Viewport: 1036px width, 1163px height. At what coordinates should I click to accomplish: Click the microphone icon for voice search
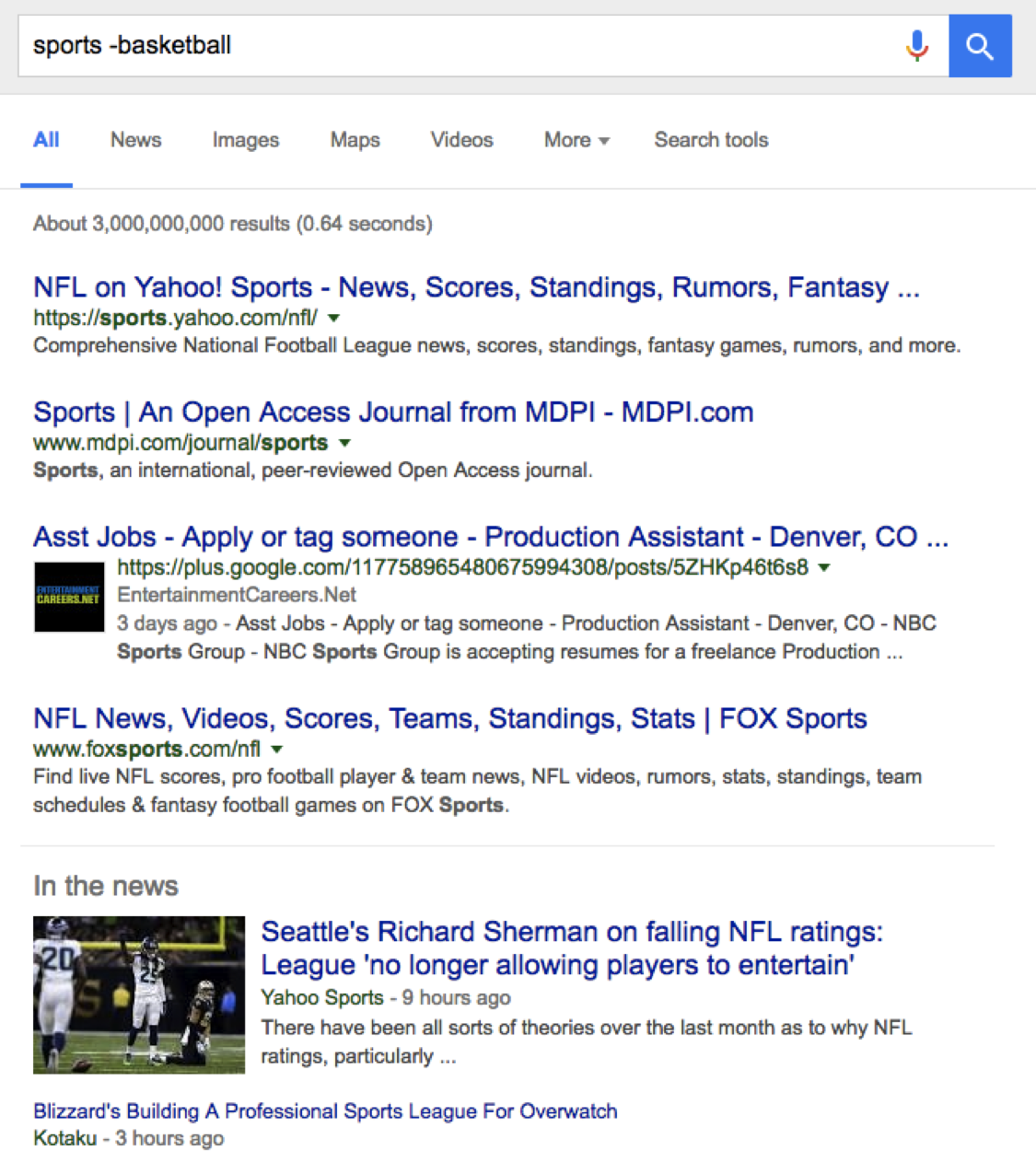pos(917,46)
